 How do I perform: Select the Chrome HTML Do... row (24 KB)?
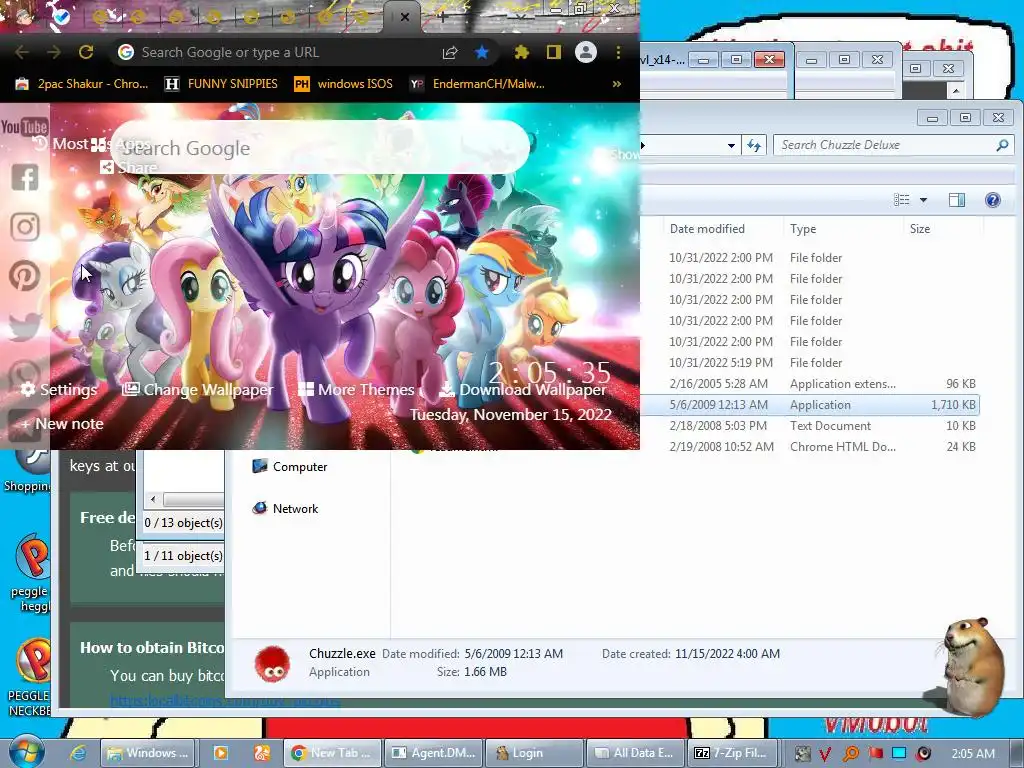pyautogui.click(x=810, y=446)
